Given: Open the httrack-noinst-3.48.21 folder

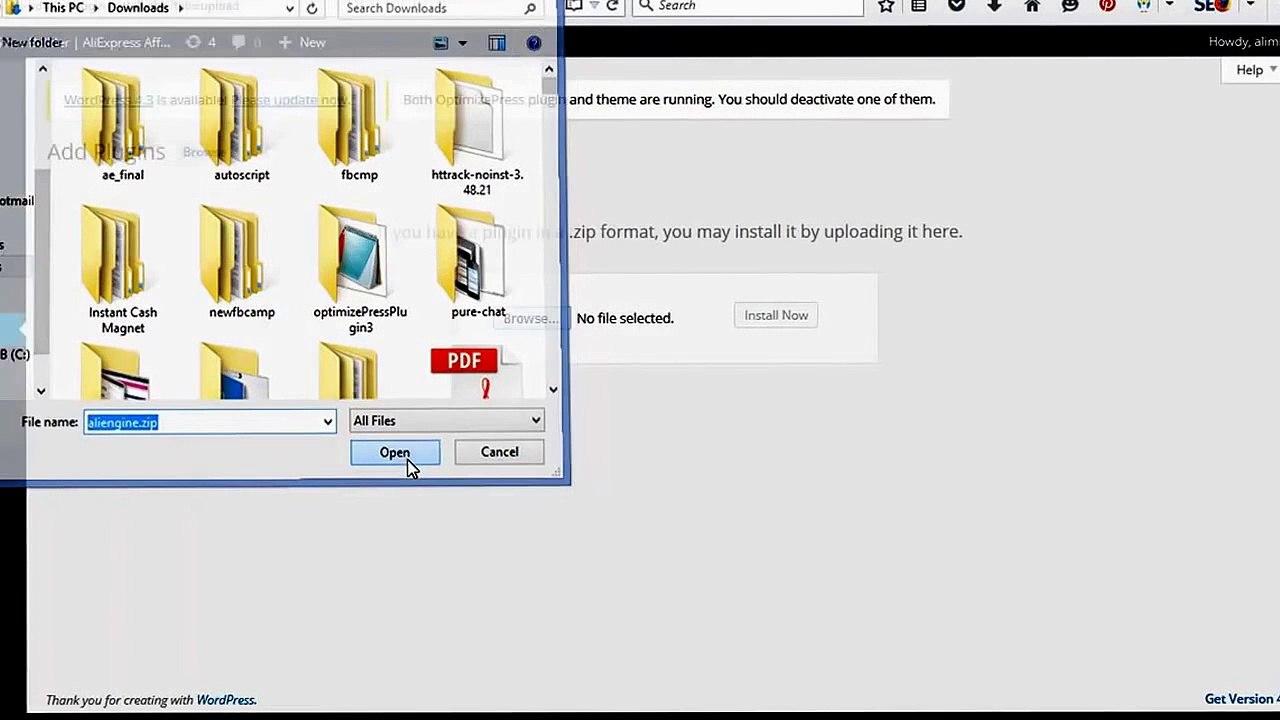Looking at the screenshot, I should tap(477, 132).
